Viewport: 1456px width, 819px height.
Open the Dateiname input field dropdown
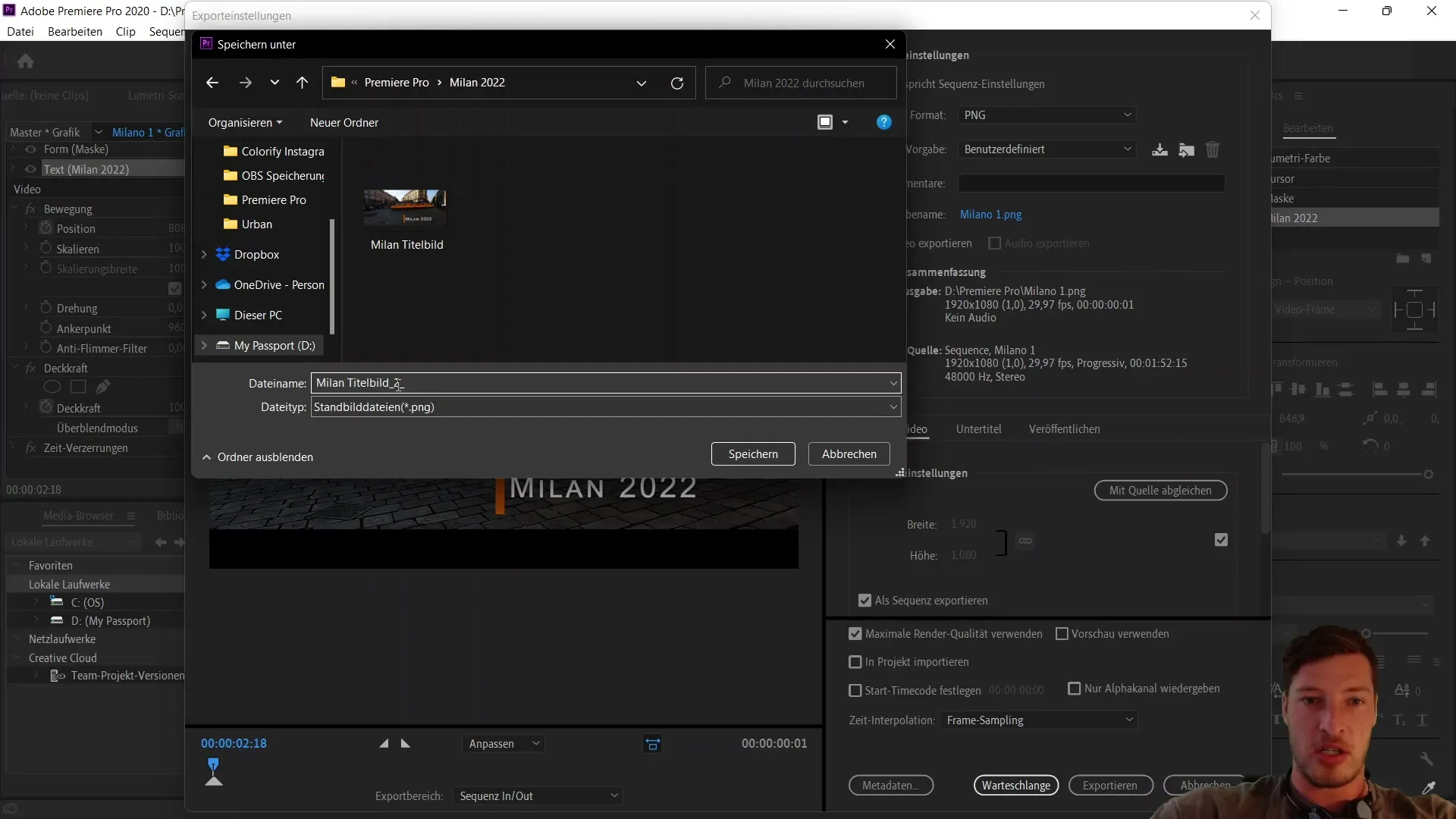893,383
